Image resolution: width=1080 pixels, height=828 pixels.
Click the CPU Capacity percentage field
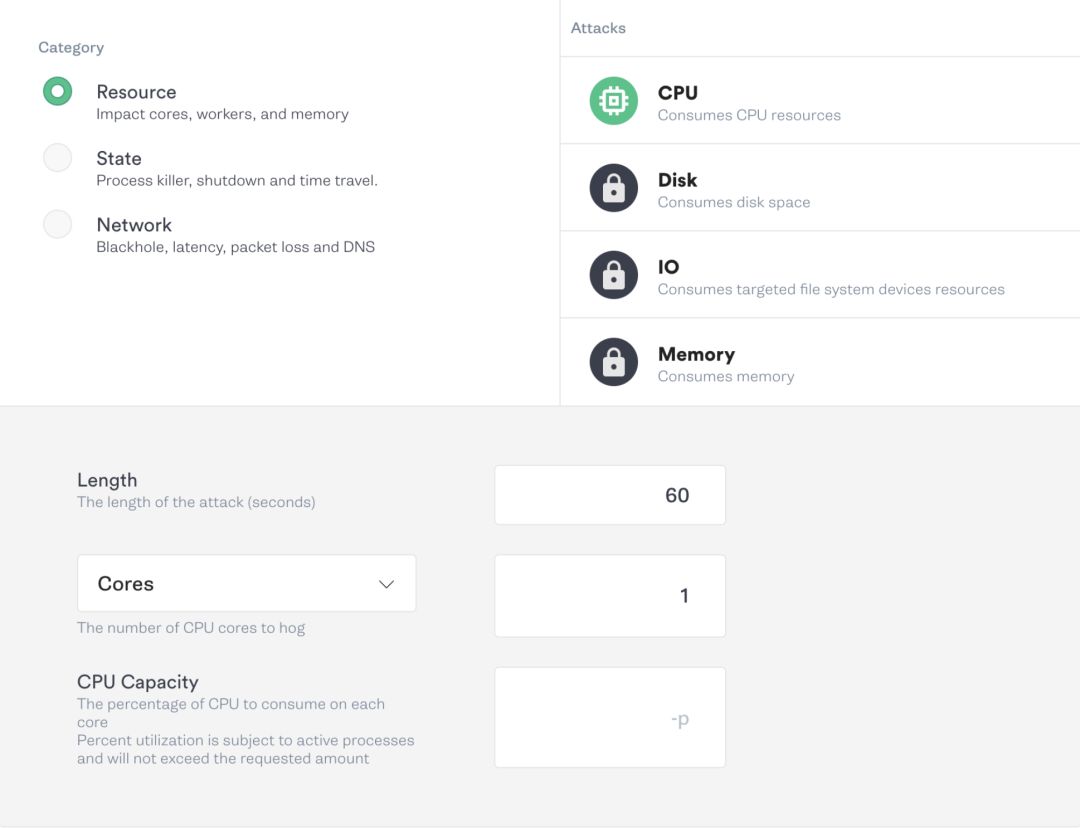pyautogui.click(x=610, y=718)
